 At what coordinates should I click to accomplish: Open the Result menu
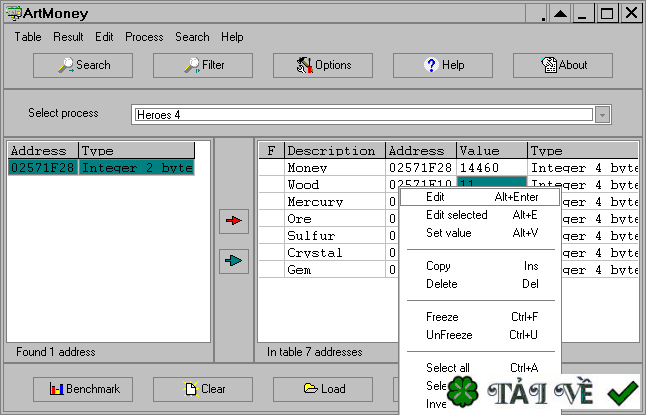tap(68, 37)
